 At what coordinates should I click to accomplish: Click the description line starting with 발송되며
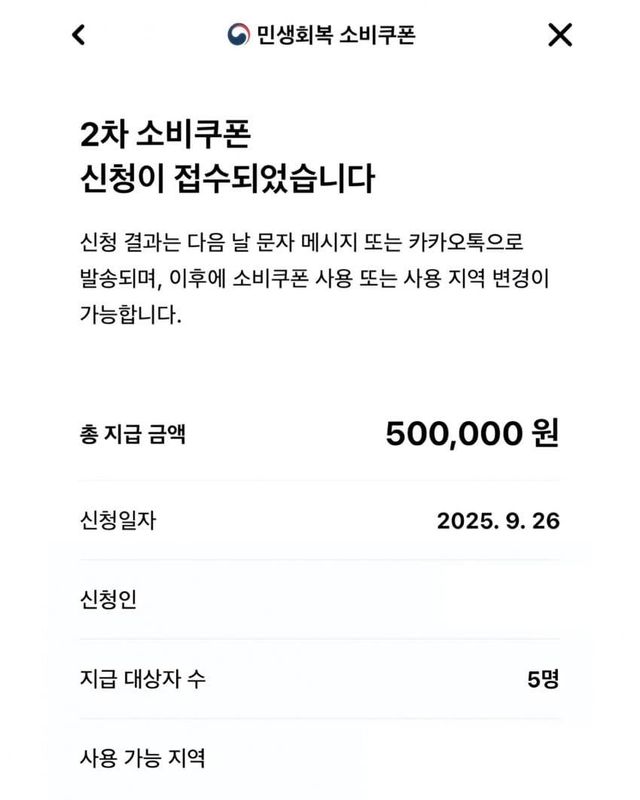tap(313, 282)
